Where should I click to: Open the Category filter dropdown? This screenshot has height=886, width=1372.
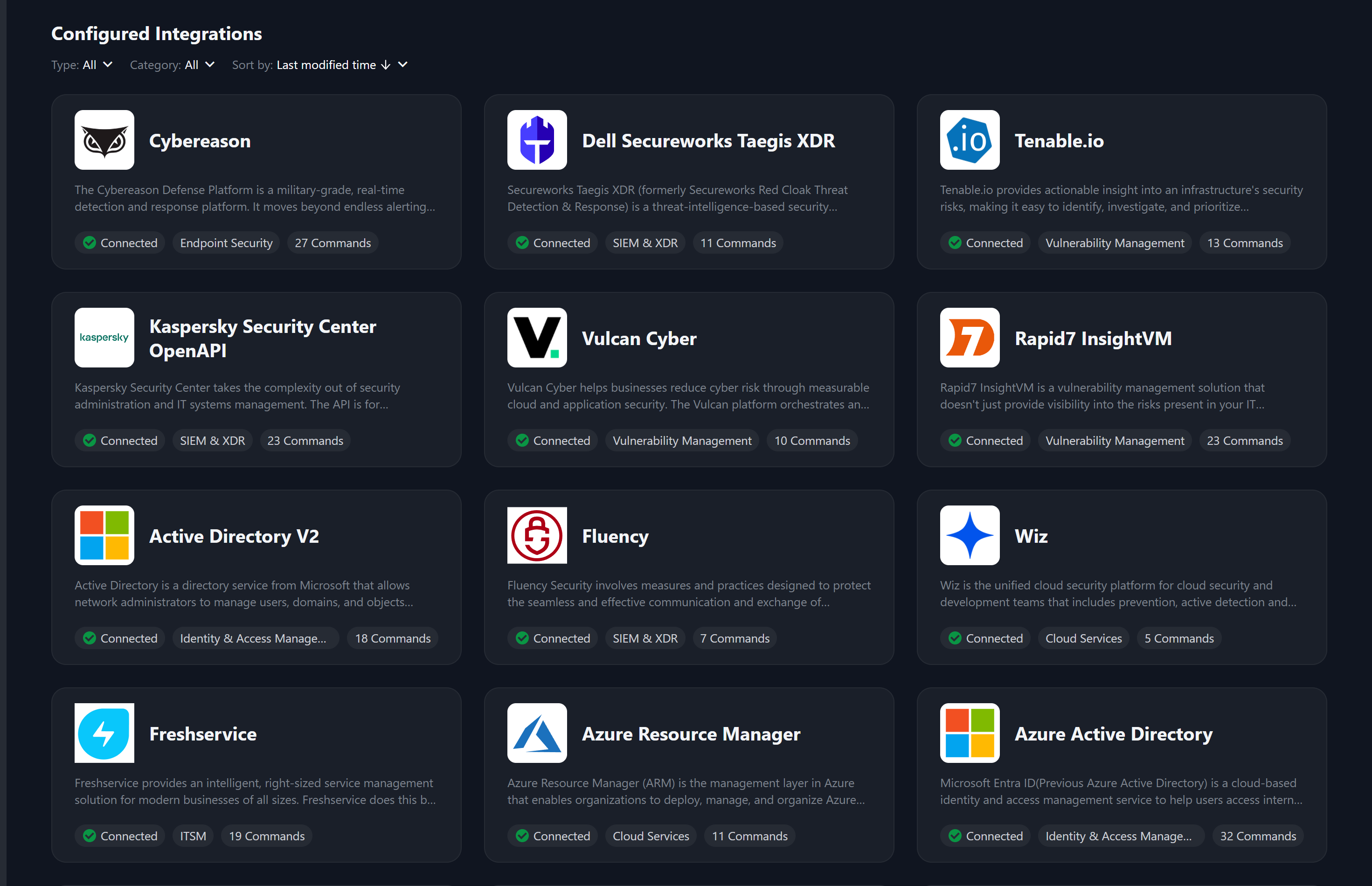172,65
